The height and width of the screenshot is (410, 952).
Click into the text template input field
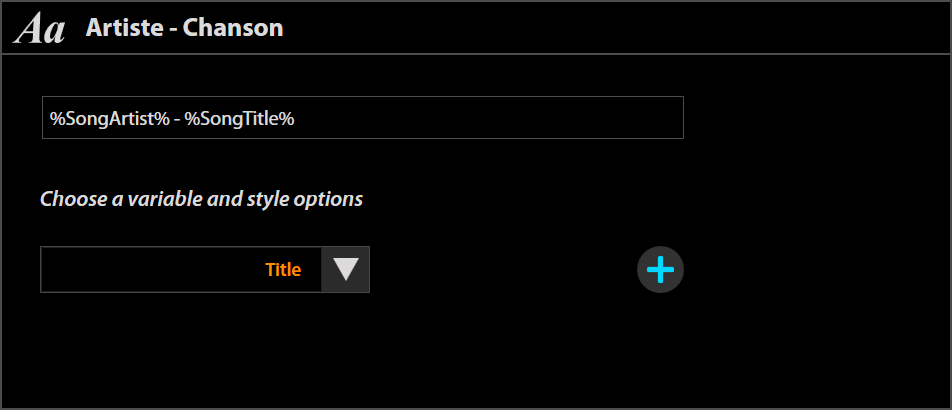point(362,118)
